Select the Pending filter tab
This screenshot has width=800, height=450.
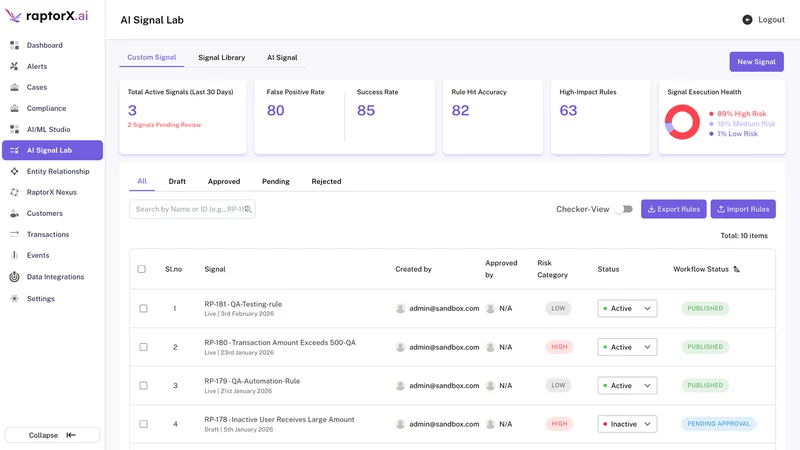coord(276,181)
